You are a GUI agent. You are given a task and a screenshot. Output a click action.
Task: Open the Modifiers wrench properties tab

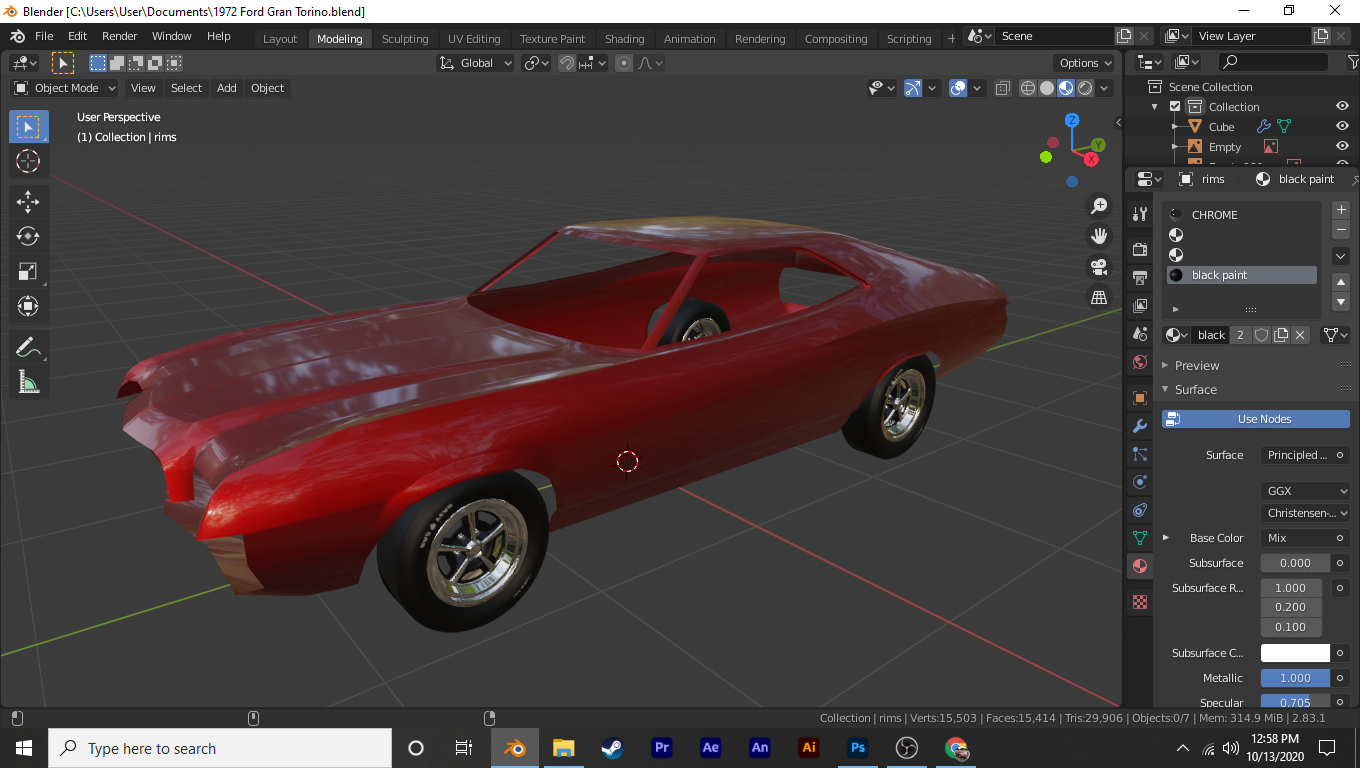tap(1139, 426)
